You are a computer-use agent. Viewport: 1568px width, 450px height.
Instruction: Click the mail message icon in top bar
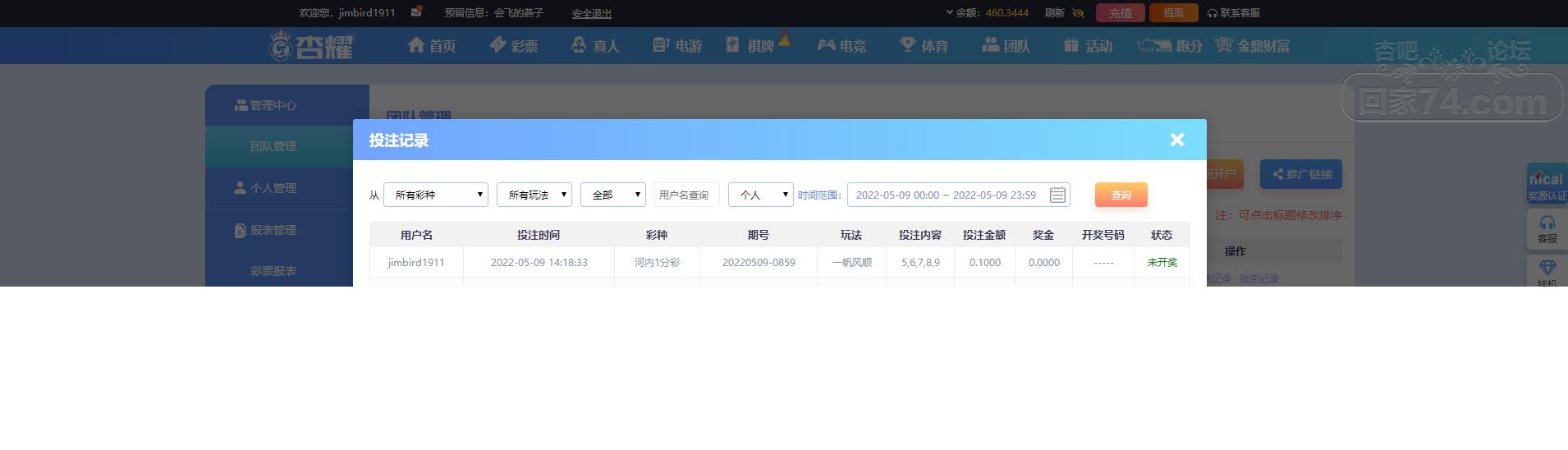(417, 11)
